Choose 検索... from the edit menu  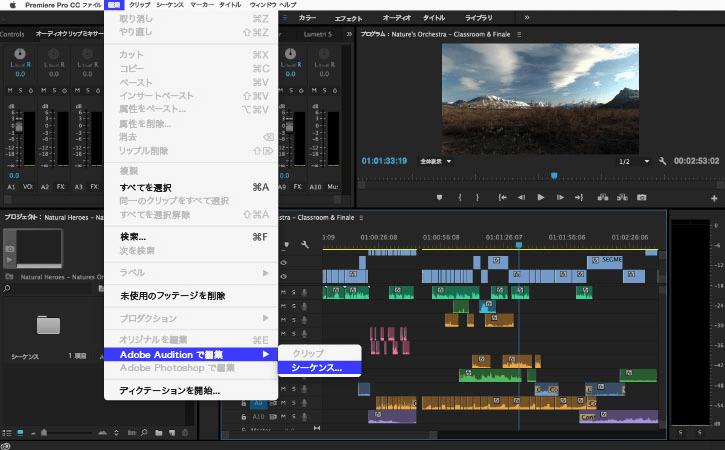pos(191,237)
